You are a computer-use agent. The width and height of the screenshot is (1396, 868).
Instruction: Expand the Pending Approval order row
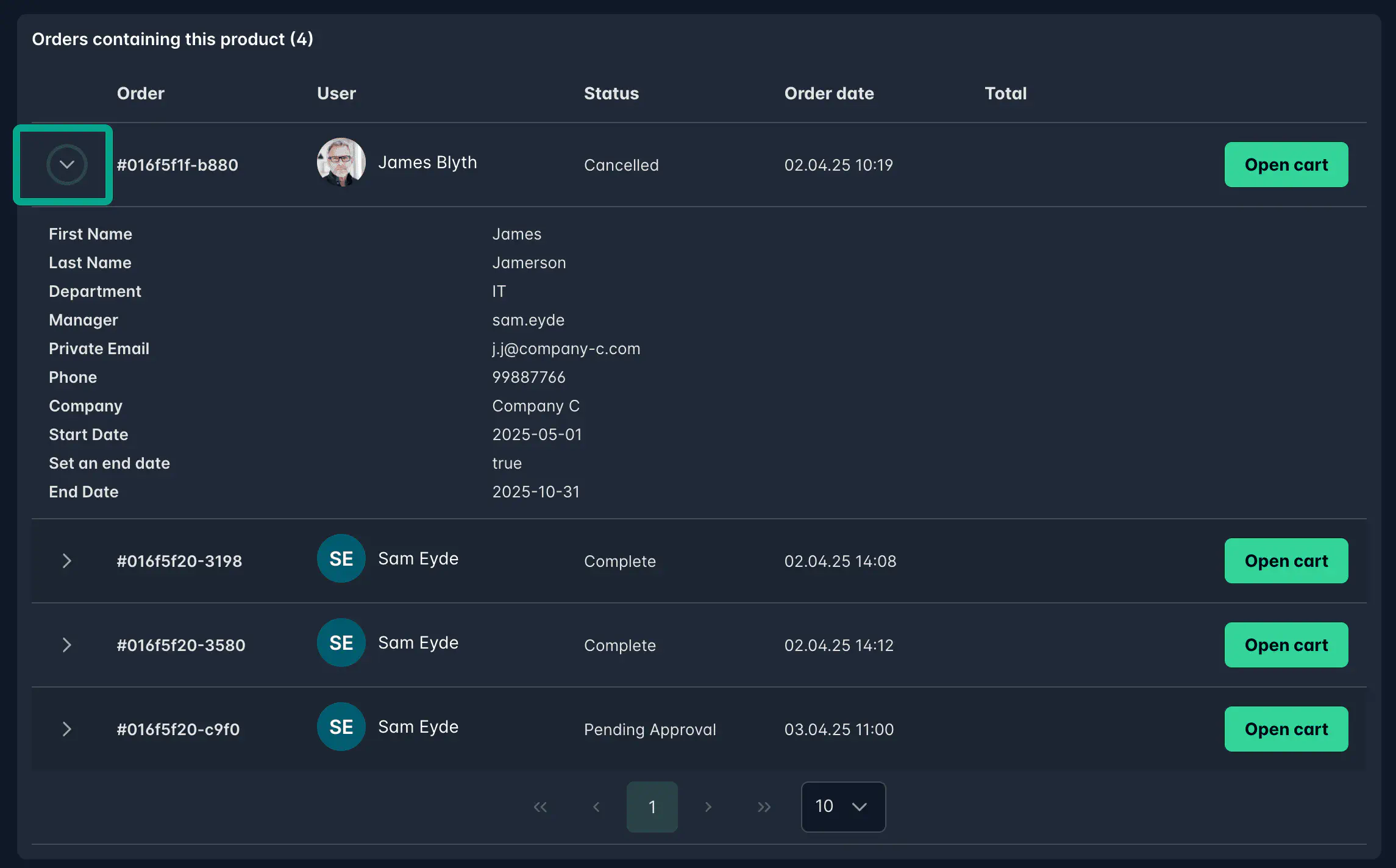click(x=67, y=729)
